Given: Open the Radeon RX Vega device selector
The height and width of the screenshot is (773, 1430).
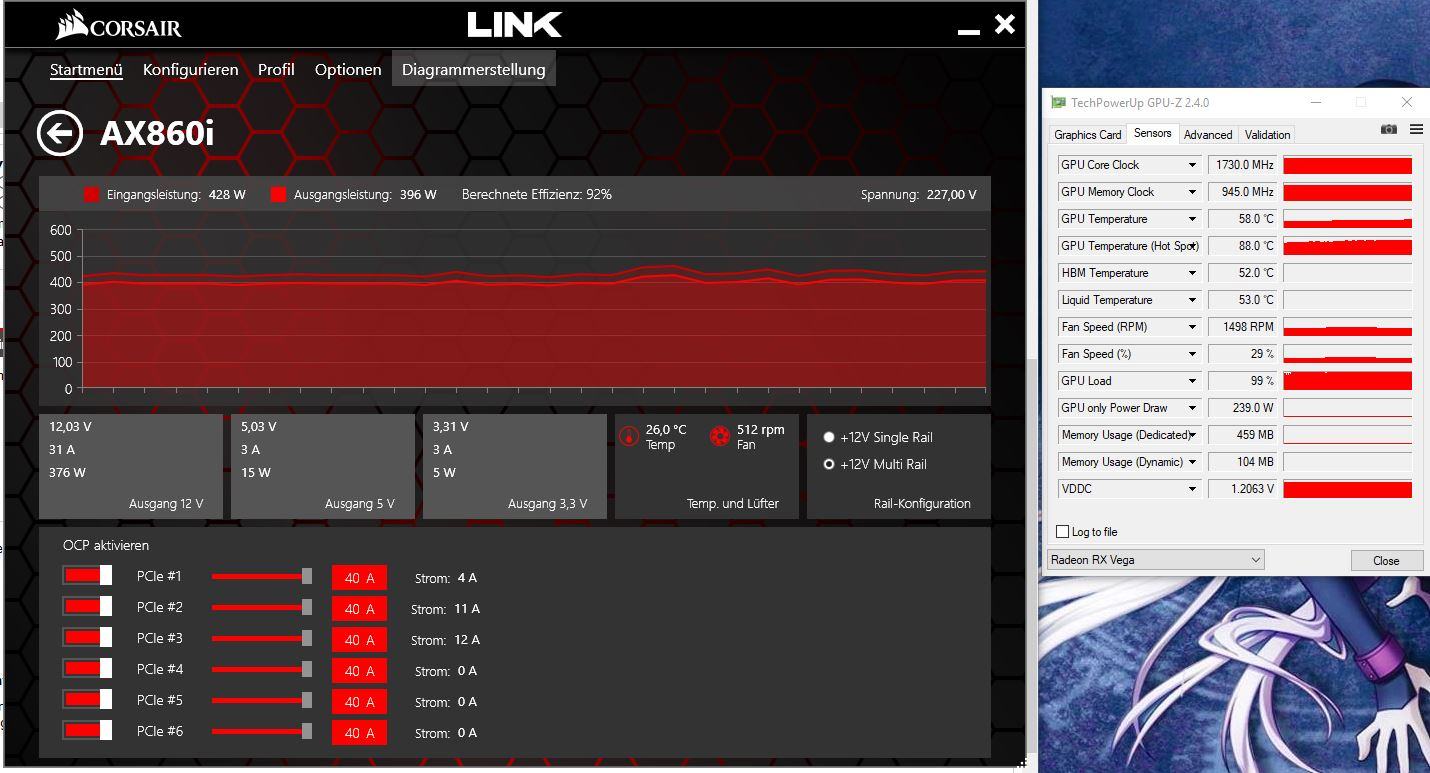Looking at the screenshot, I should click(1156, 560).
